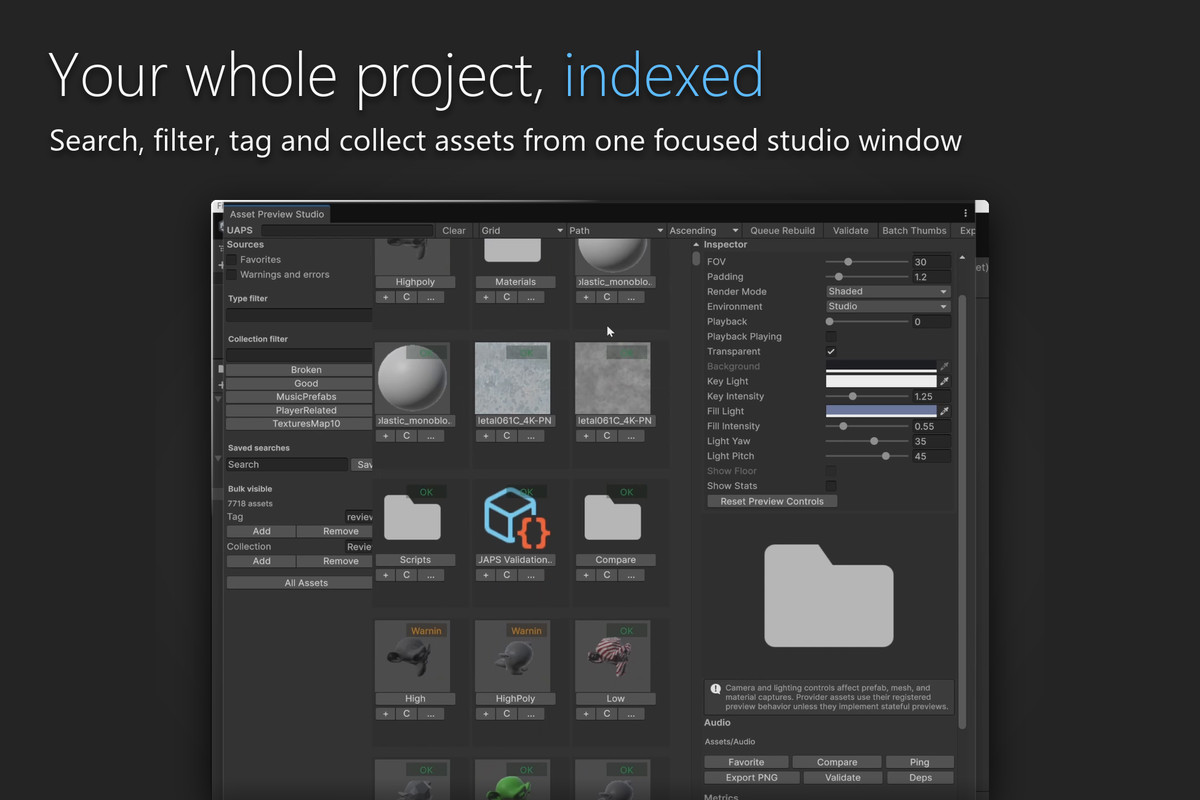Collapse the Inspector section triangle
This screenshot has width=1200, height=800.
[697, 245]
